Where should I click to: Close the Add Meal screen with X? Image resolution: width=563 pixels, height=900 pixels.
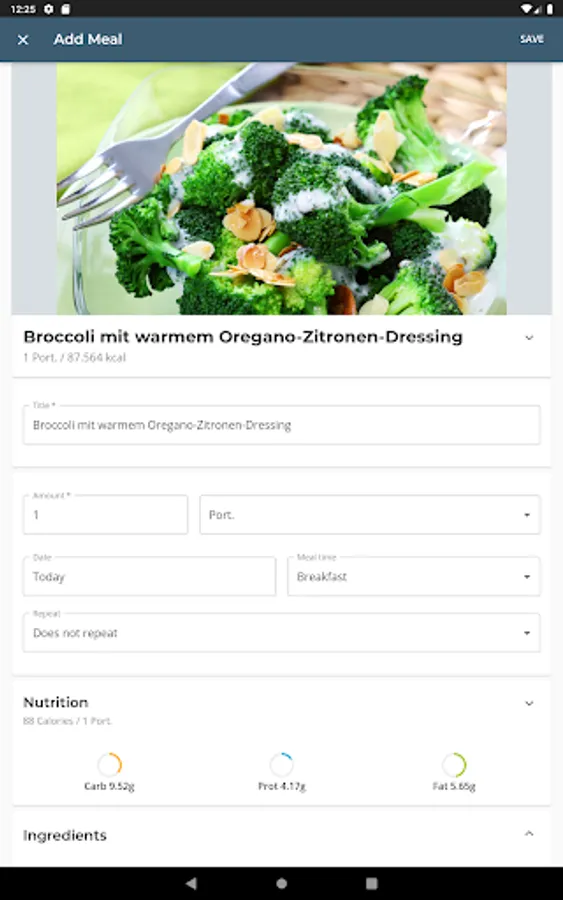(23, 40)
